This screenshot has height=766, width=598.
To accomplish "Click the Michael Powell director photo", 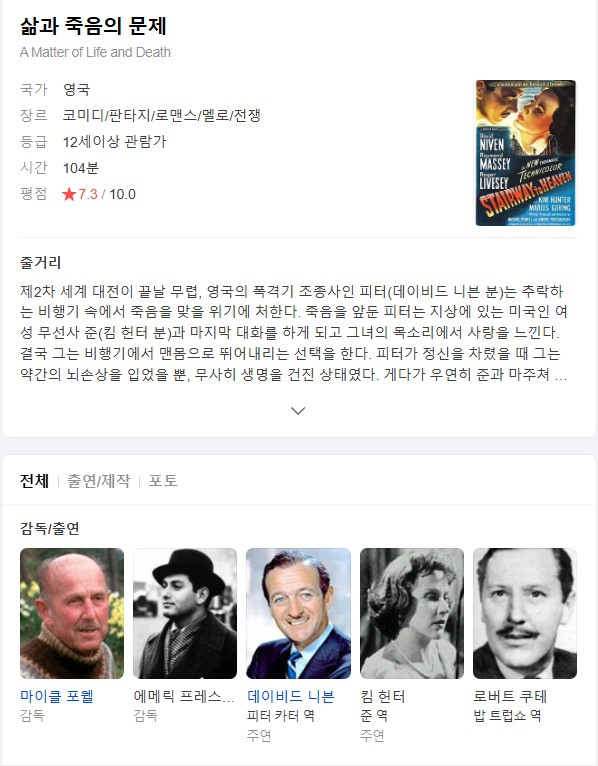I will coord(72,613).
